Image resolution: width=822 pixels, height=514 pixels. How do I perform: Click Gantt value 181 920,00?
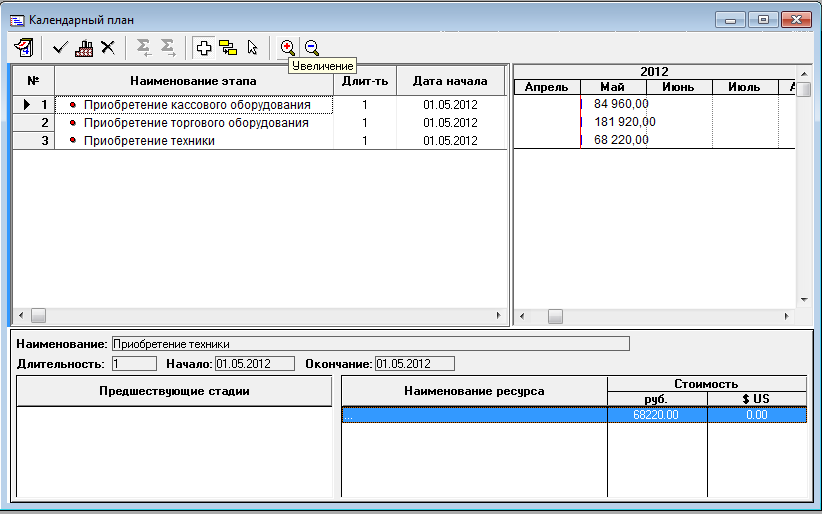(624, 122)
